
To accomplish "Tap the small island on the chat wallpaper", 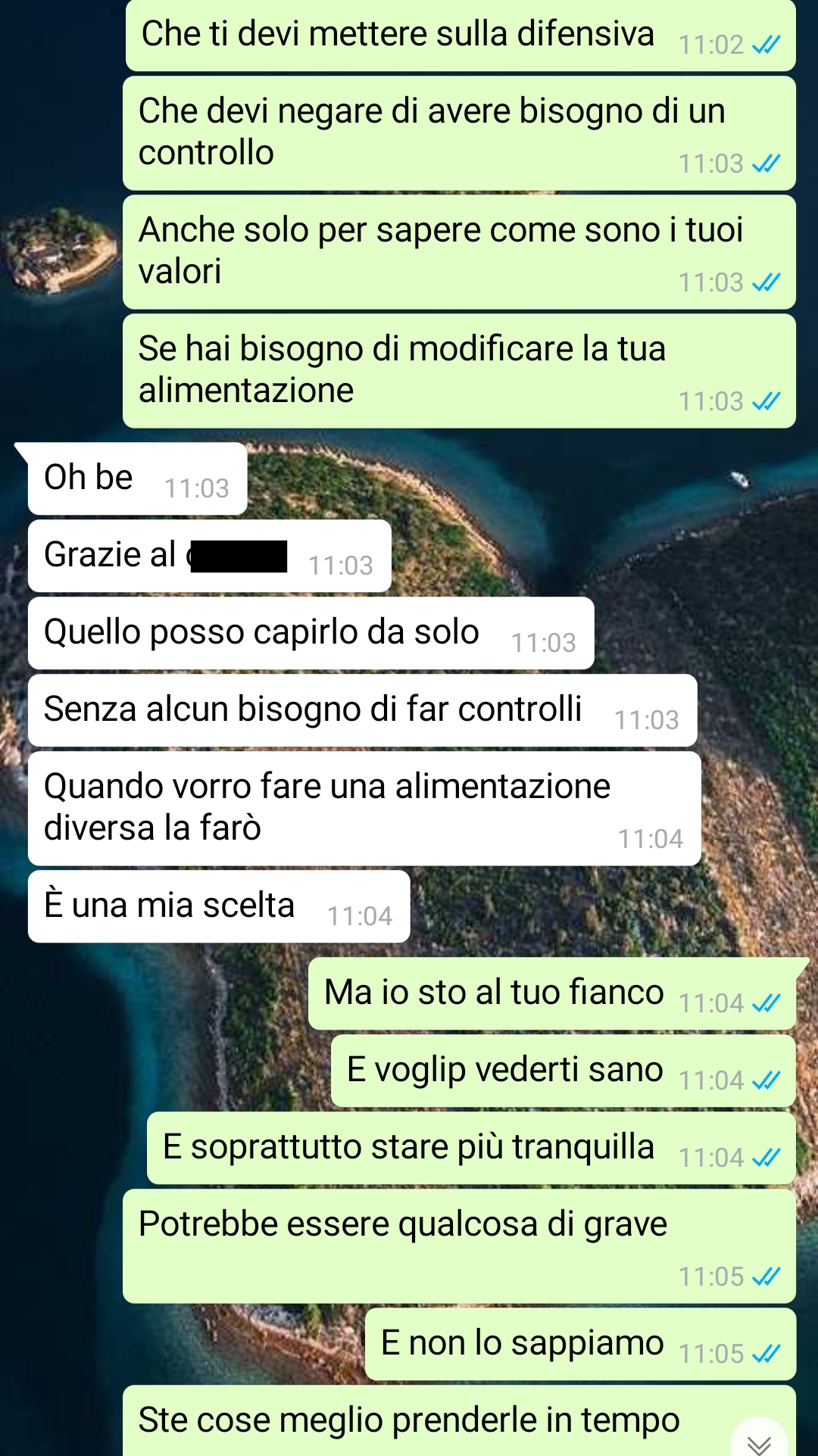I will click(x=61, y=250).
